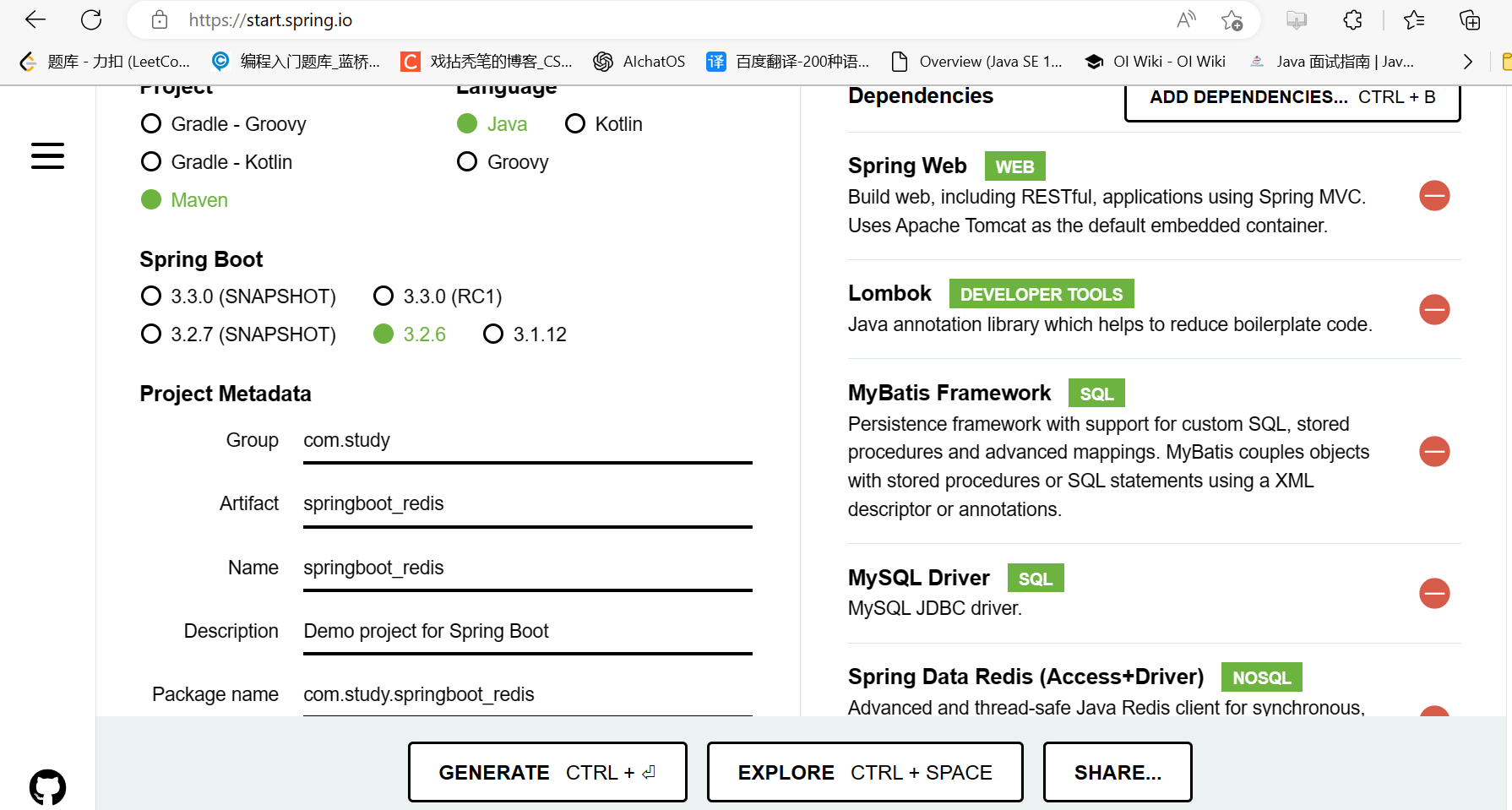Viewport: 1512px width, 810px height.
Task: Remove the Spring Web dependency
Action: coord(1434,195)
